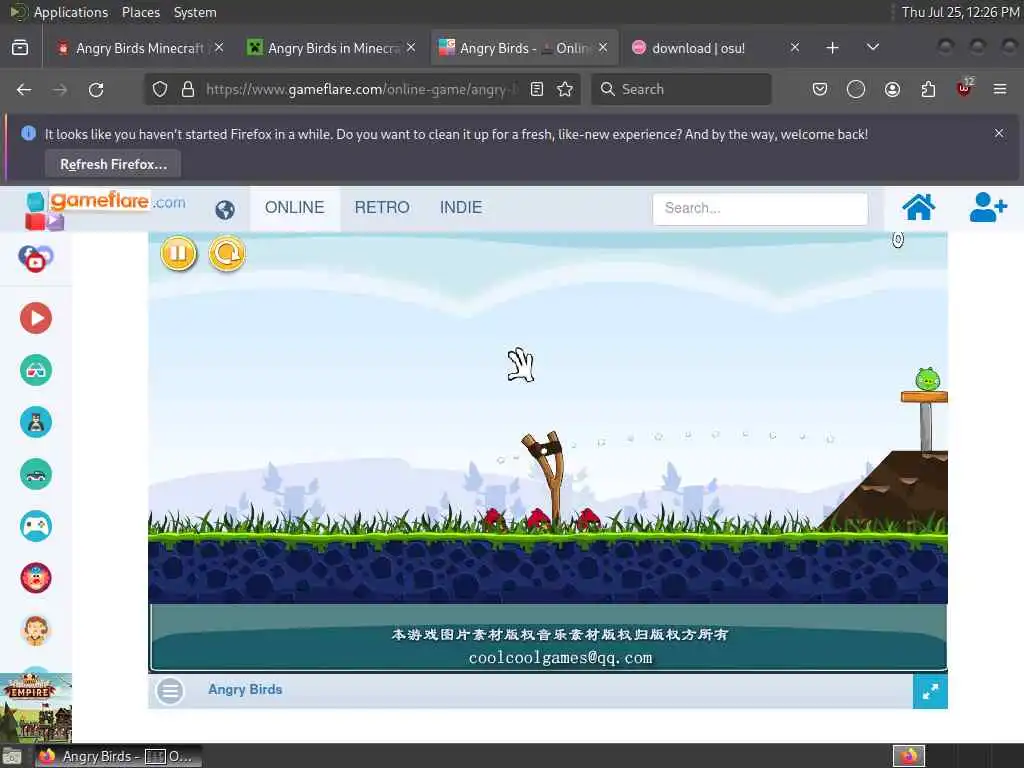The width and height of the screenshot is (1024, 768).
Task: Open the game menu hamburger icon
Action: [x=170, y=691]
